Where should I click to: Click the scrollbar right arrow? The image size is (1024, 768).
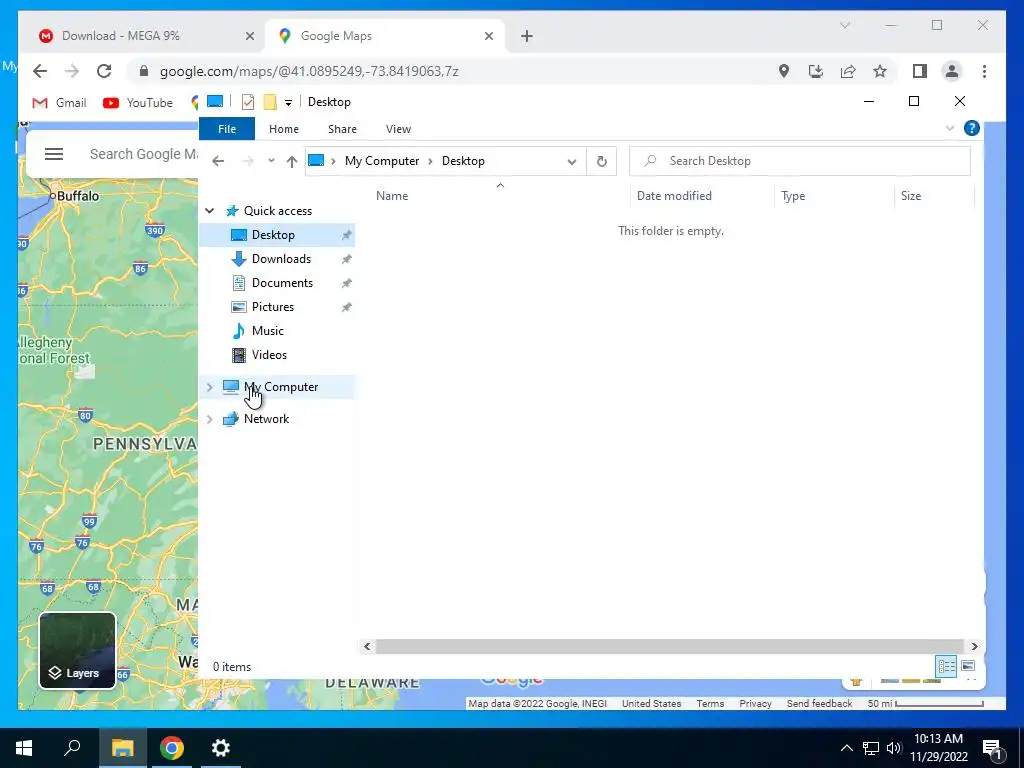tap(974, 646)
